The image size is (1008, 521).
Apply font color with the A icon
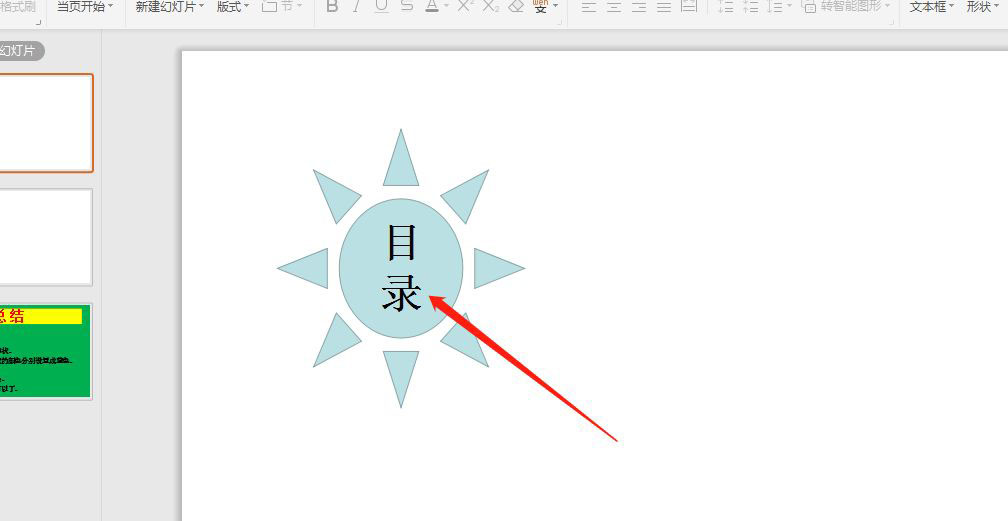coord(432,6)
